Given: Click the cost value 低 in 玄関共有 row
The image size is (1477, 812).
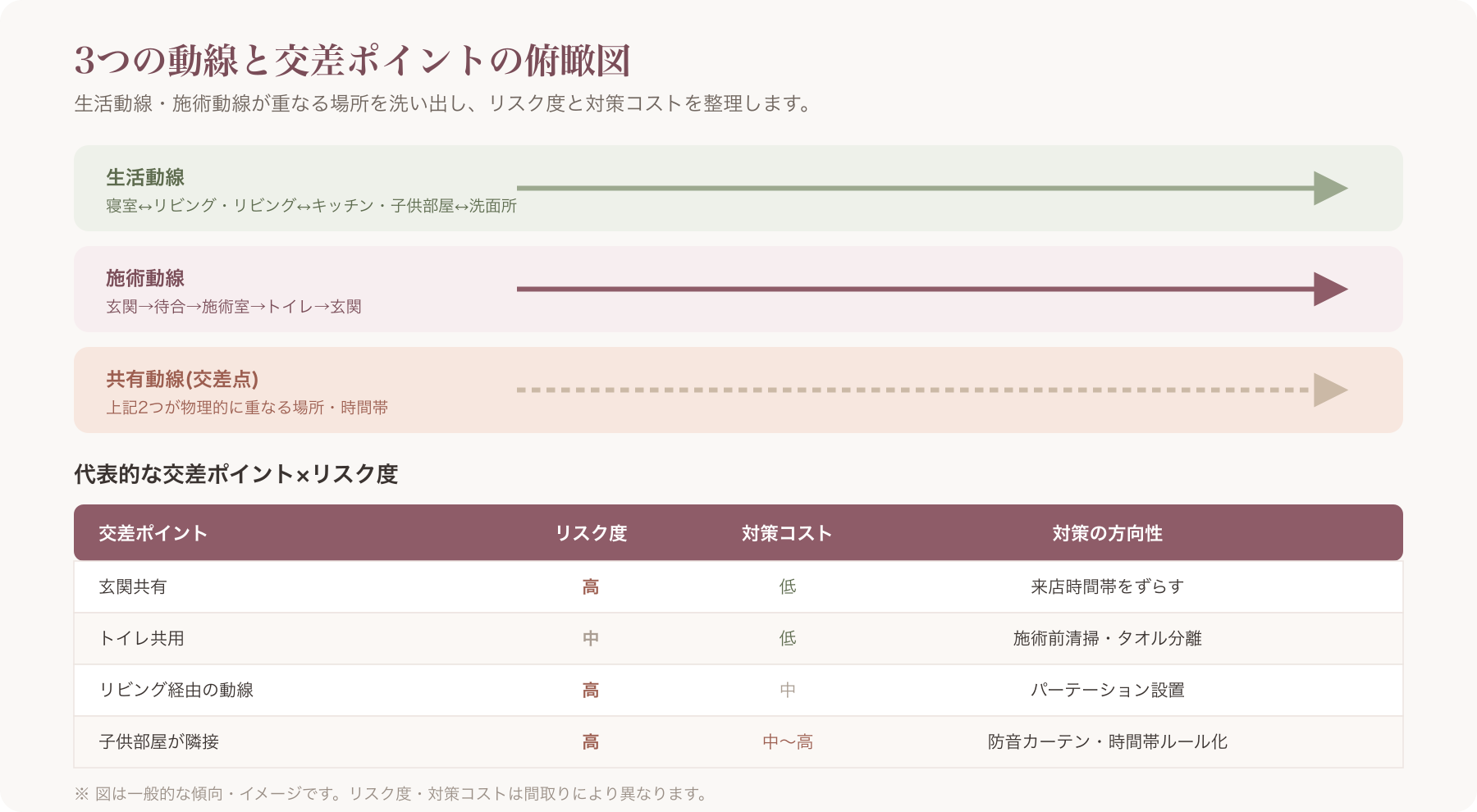Looking at the screenshot, I should point(788,586).
